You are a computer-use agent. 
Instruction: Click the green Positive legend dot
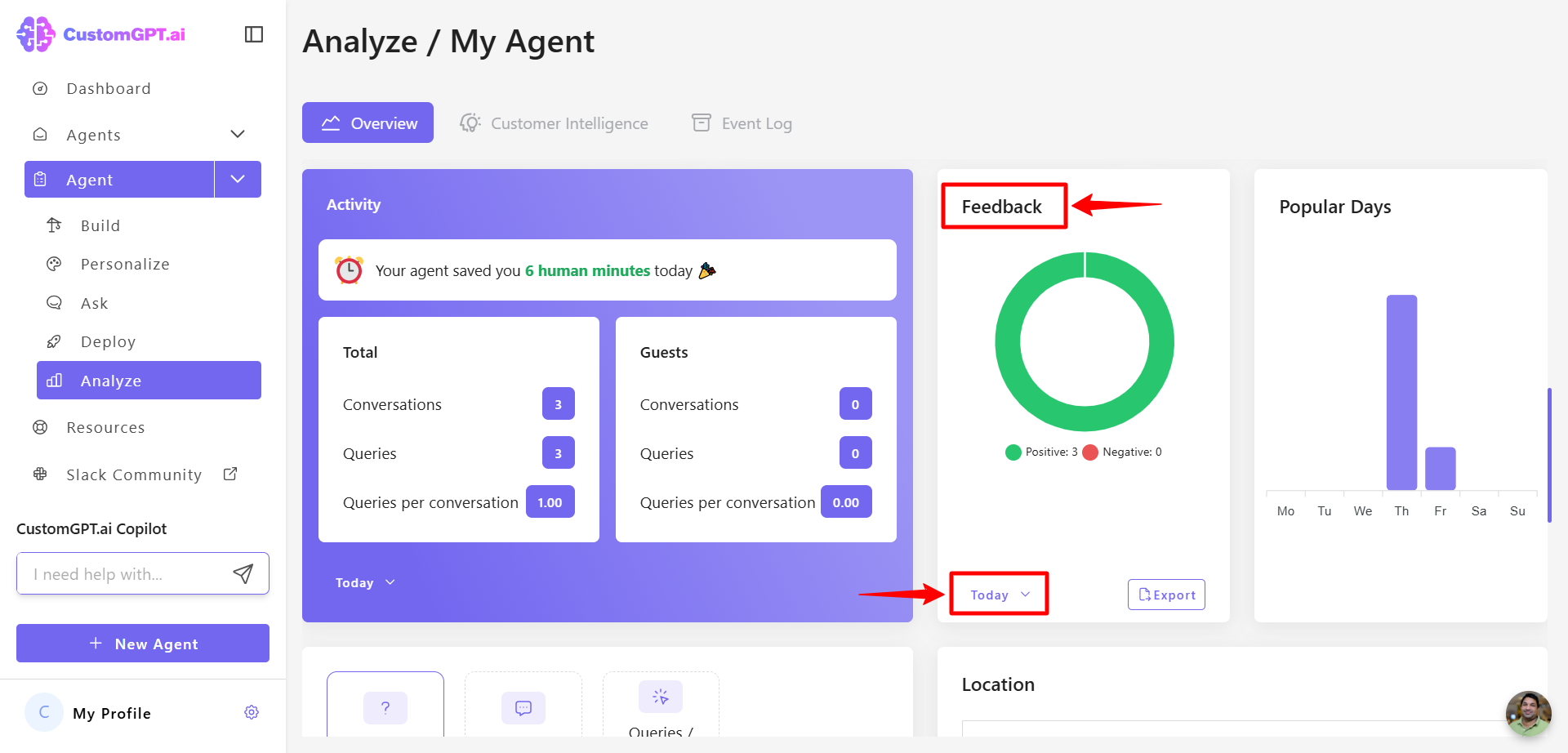pos(1013,452)
